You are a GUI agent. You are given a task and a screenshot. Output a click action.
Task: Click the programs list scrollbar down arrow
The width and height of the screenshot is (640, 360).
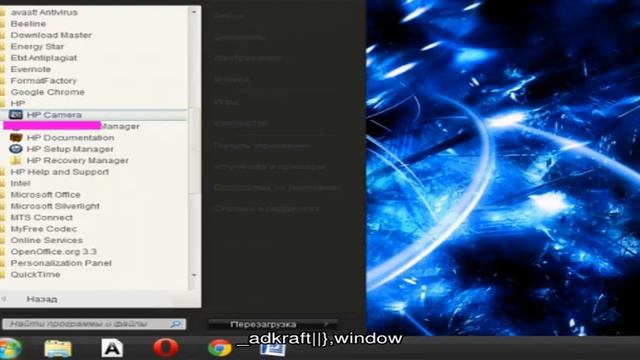click(194, 275)
